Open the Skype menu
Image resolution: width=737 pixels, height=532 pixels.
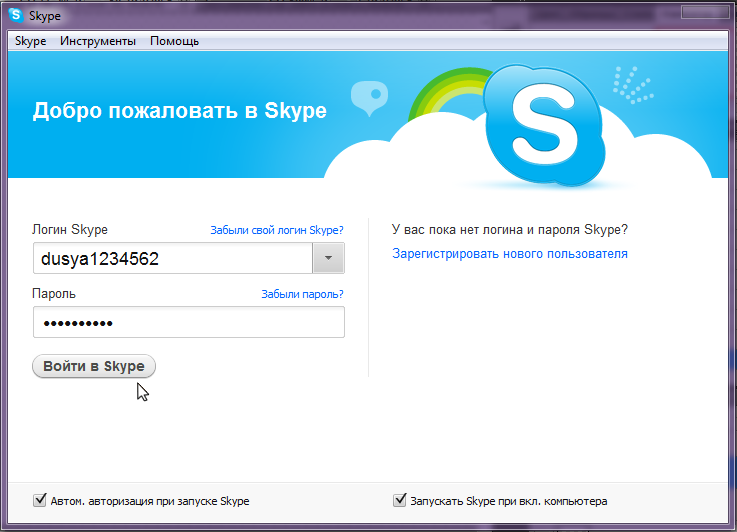tap(30, 41)
